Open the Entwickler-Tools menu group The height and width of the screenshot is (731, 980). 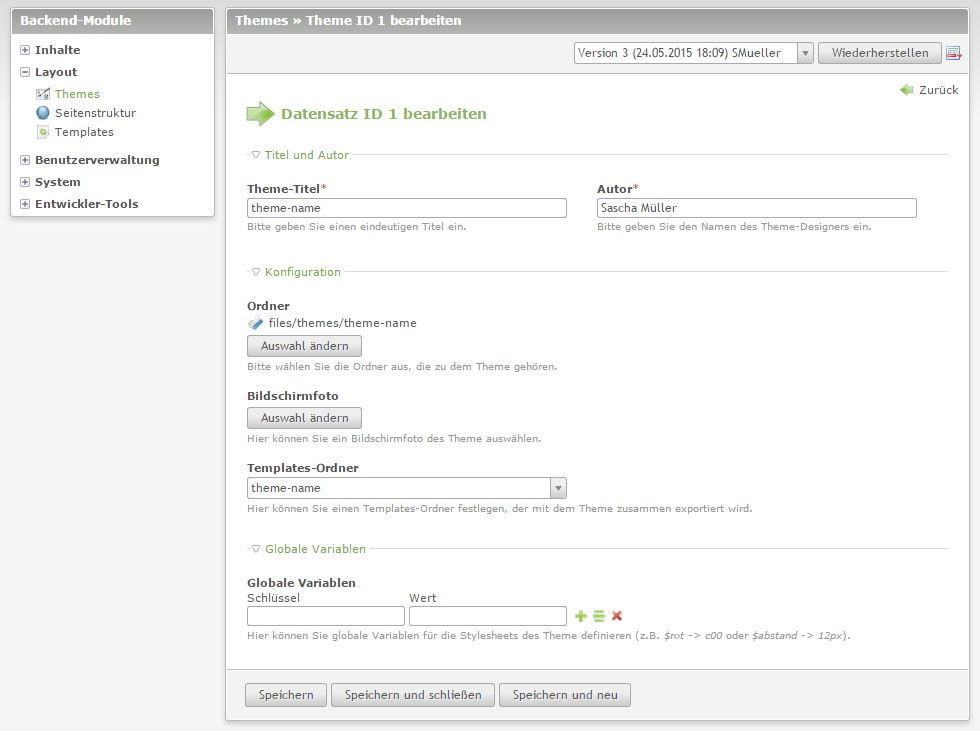pos(26,204)
